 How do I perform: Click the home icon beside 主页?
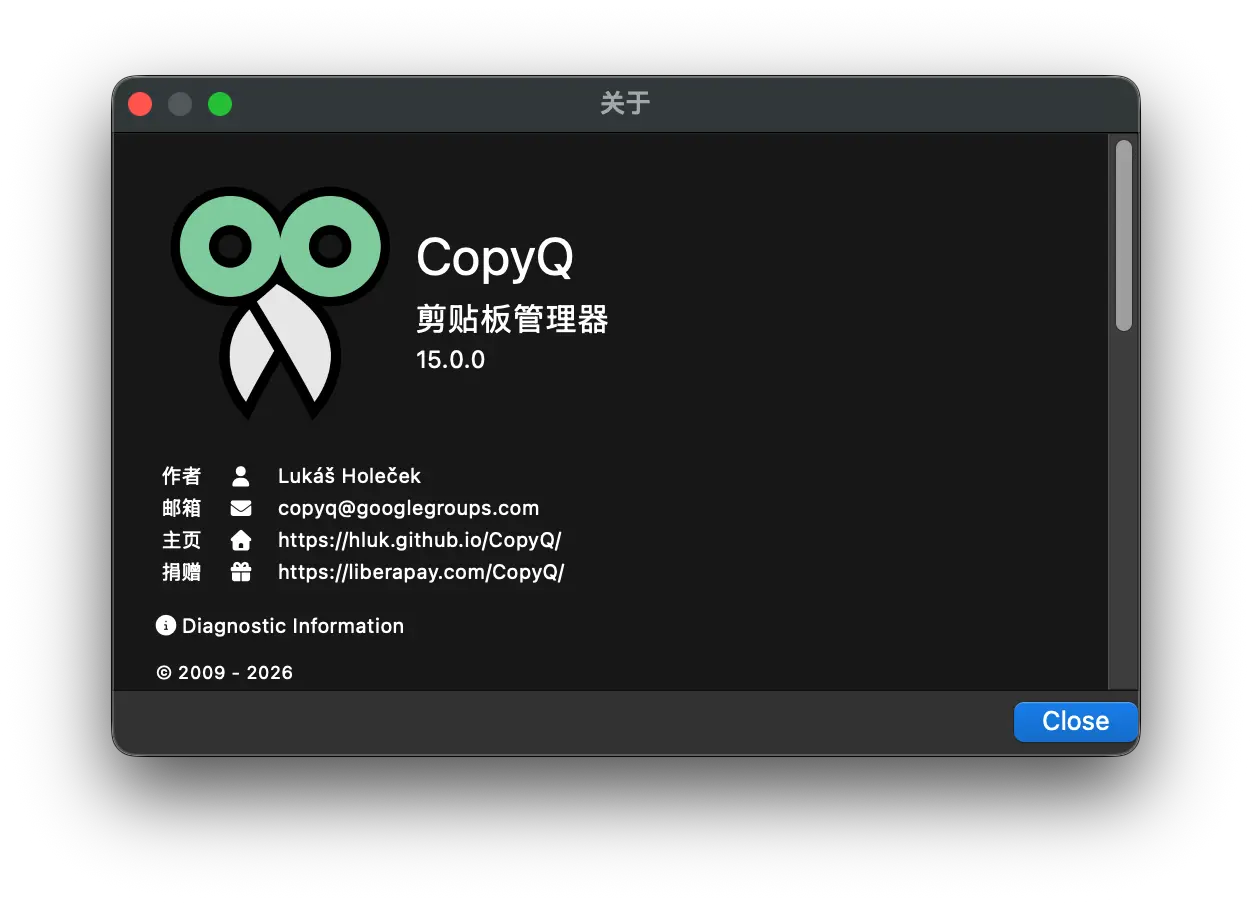coord(240,540)
